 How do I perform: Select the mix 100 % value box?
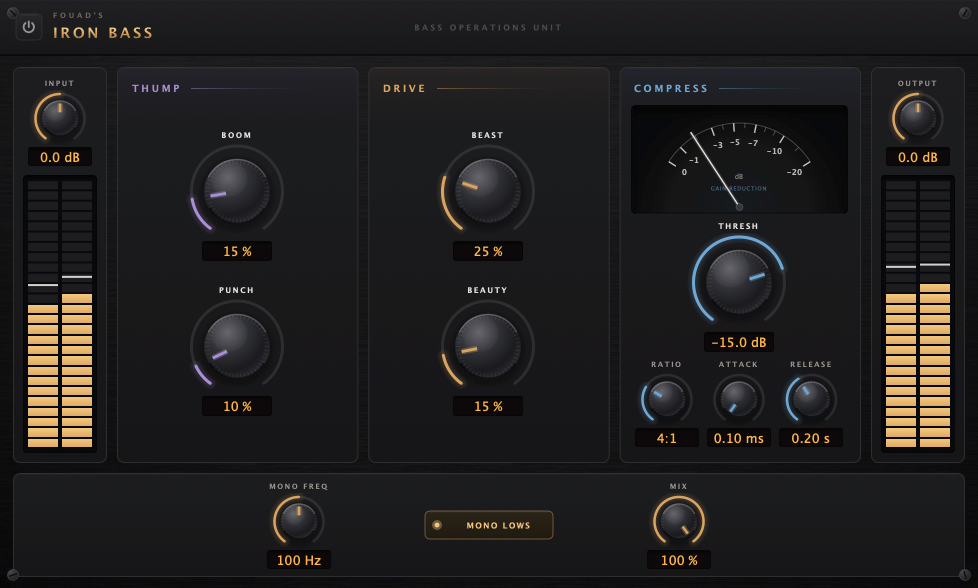coord(679,560)
